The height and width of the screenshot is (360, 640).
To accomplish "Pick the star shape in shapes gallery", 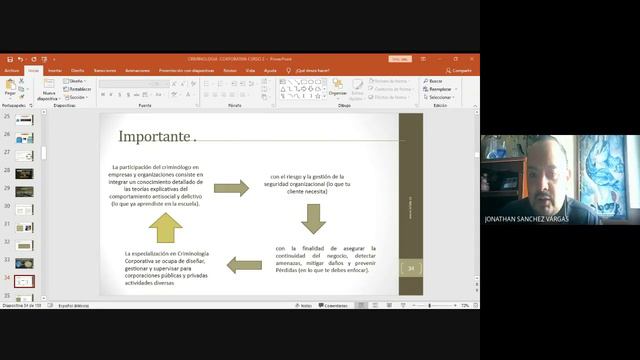I will [x=318, y=96].
